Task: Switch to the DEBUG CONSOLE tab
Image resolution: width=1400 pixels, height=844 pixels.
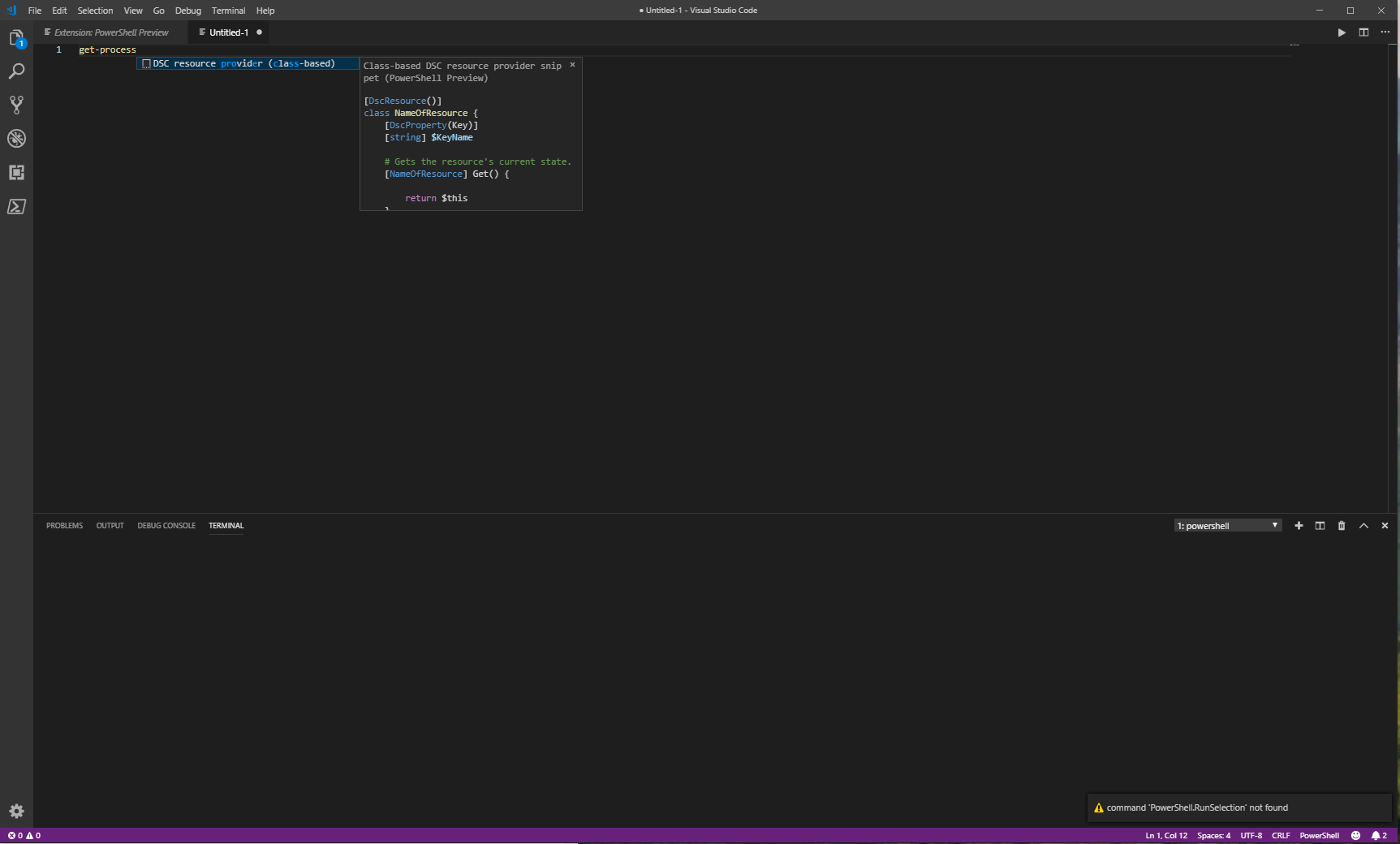Action: [166, 526]
